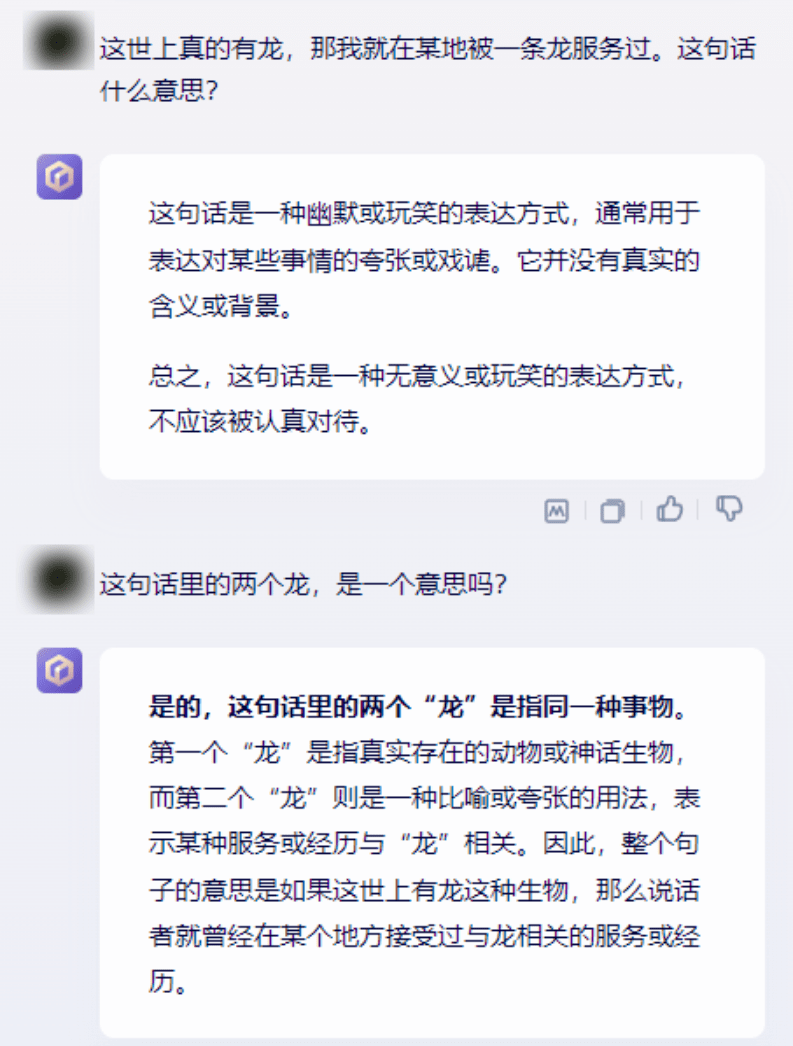
Task: Copy the first assistant reply
Action: 612,511
